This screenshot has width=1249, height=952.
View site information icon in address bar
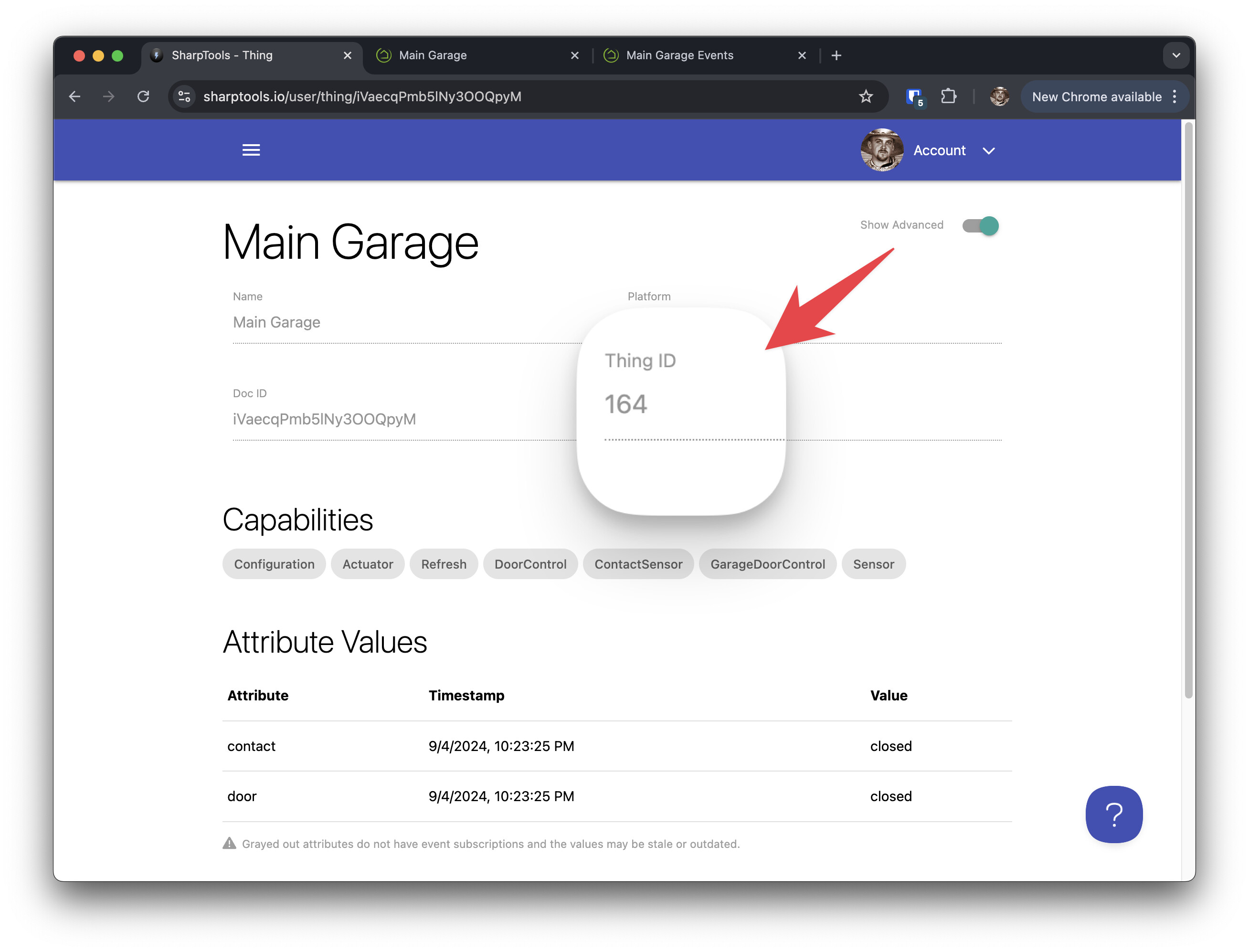(184, 97)
